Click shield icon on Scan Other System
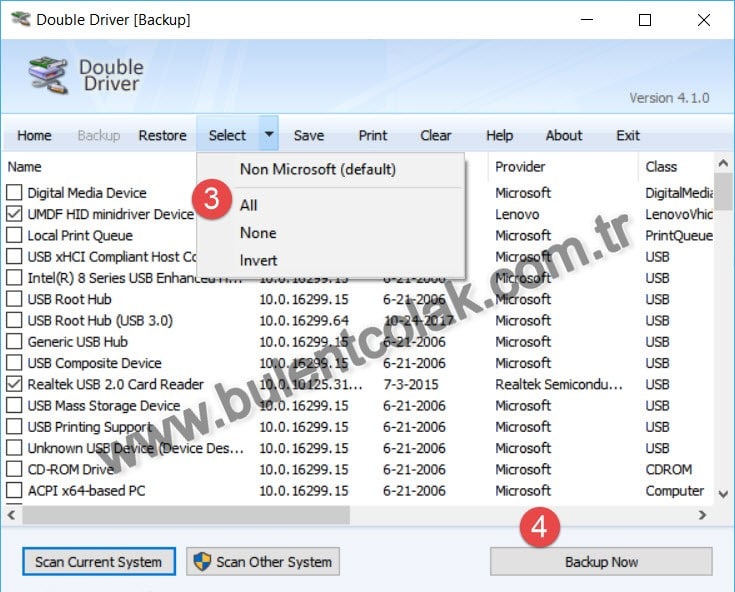The height and width of the screenshot is (592, 735). click(201, 561)
